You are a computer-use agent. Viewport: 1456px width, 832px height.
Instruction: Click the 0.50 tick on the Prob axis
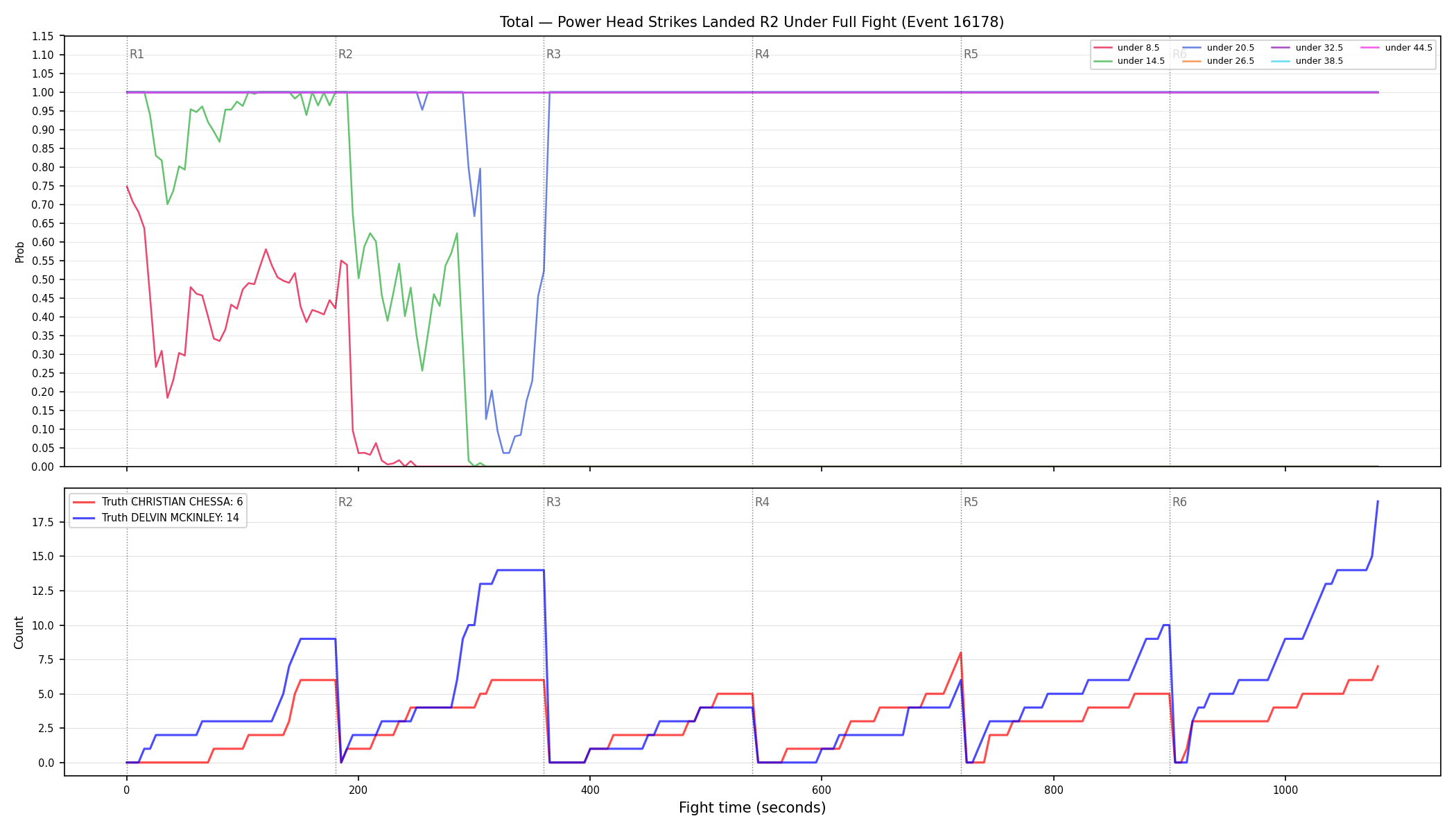[x=43, y=279]
